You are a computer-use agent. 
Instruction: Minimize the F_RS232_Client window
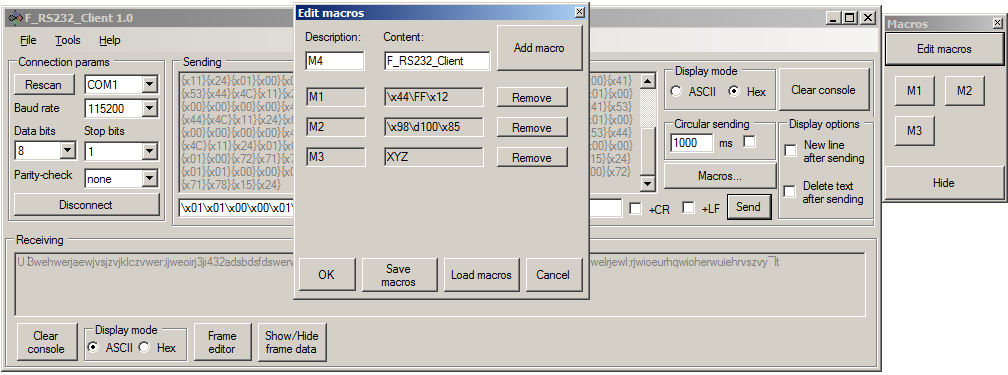834,18
